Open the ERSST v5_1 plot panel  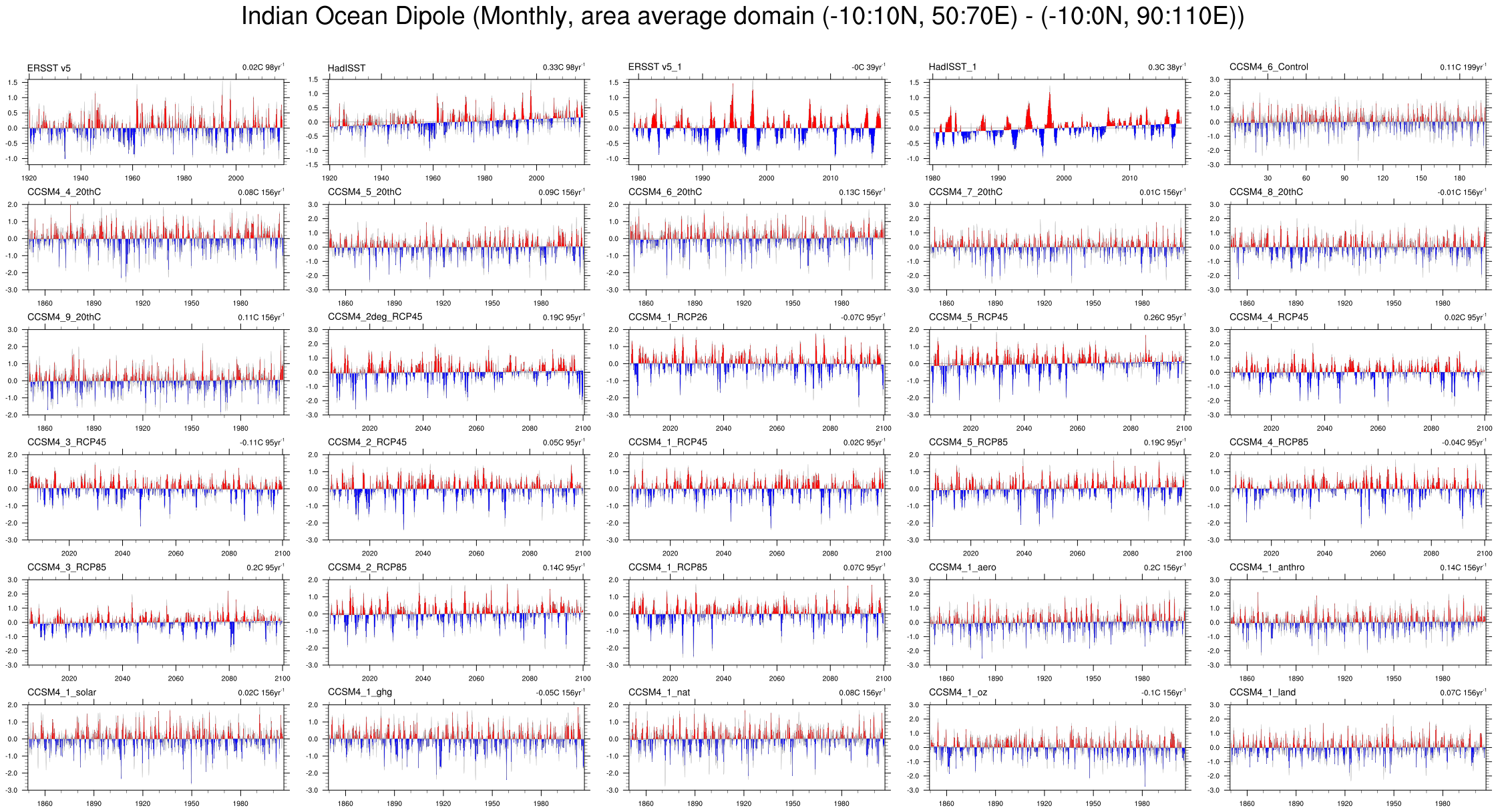tap(757, 122)
